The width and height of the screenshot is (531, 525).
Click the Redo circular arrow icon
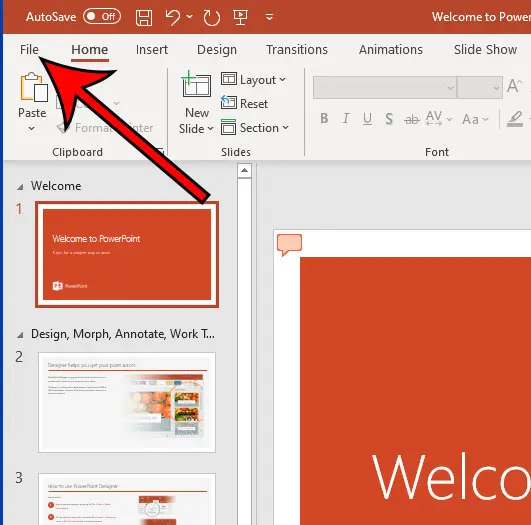[212, 17]
